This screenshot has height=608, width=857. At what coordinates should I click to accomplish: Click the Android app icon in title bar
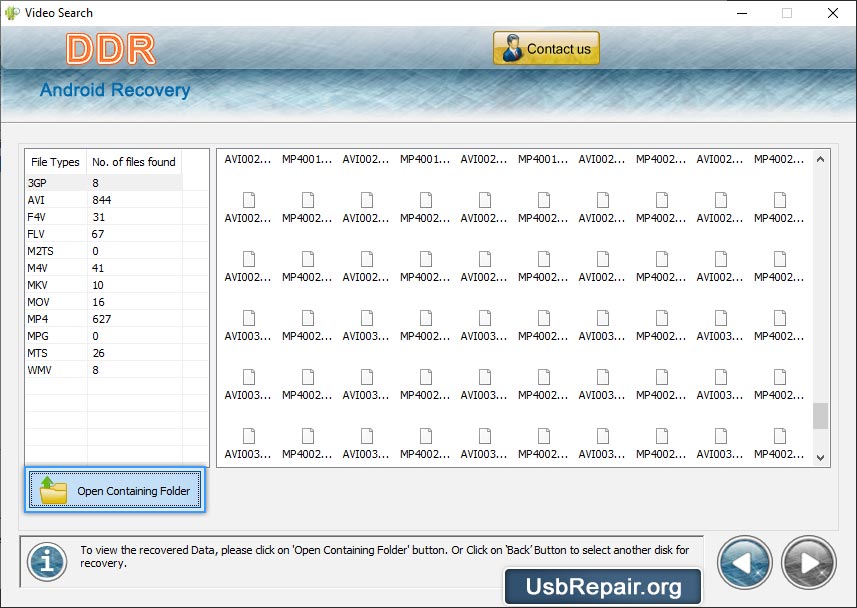pyautogui.click(x=11, y=13)
